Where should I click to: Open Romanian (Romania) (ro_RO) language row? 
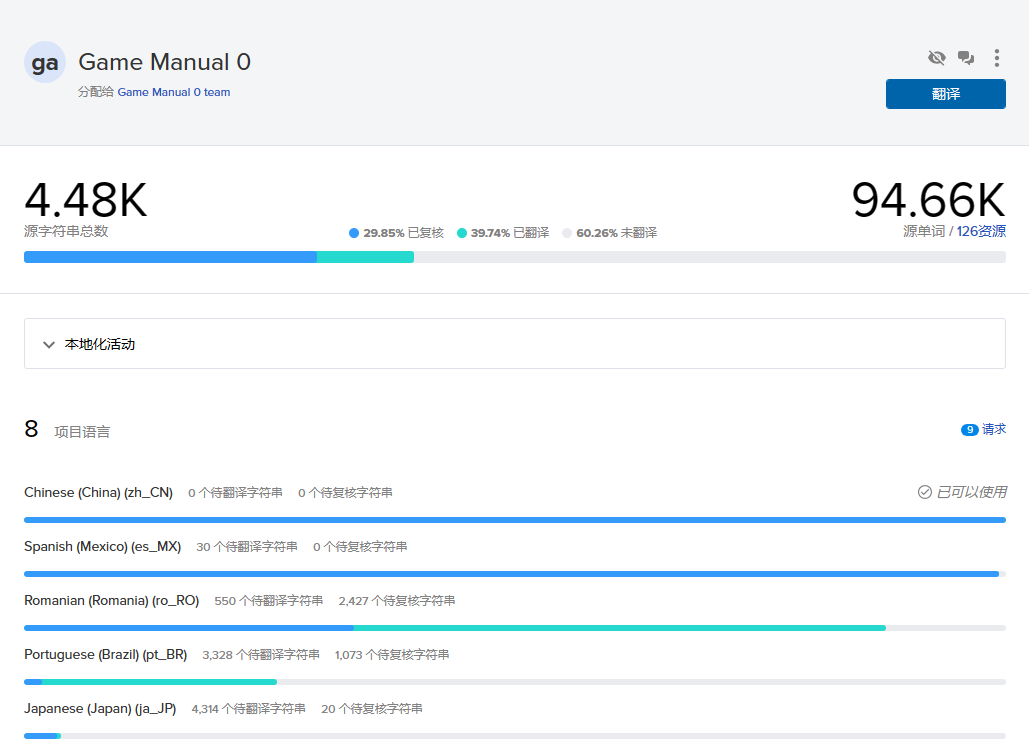point(111,600)
